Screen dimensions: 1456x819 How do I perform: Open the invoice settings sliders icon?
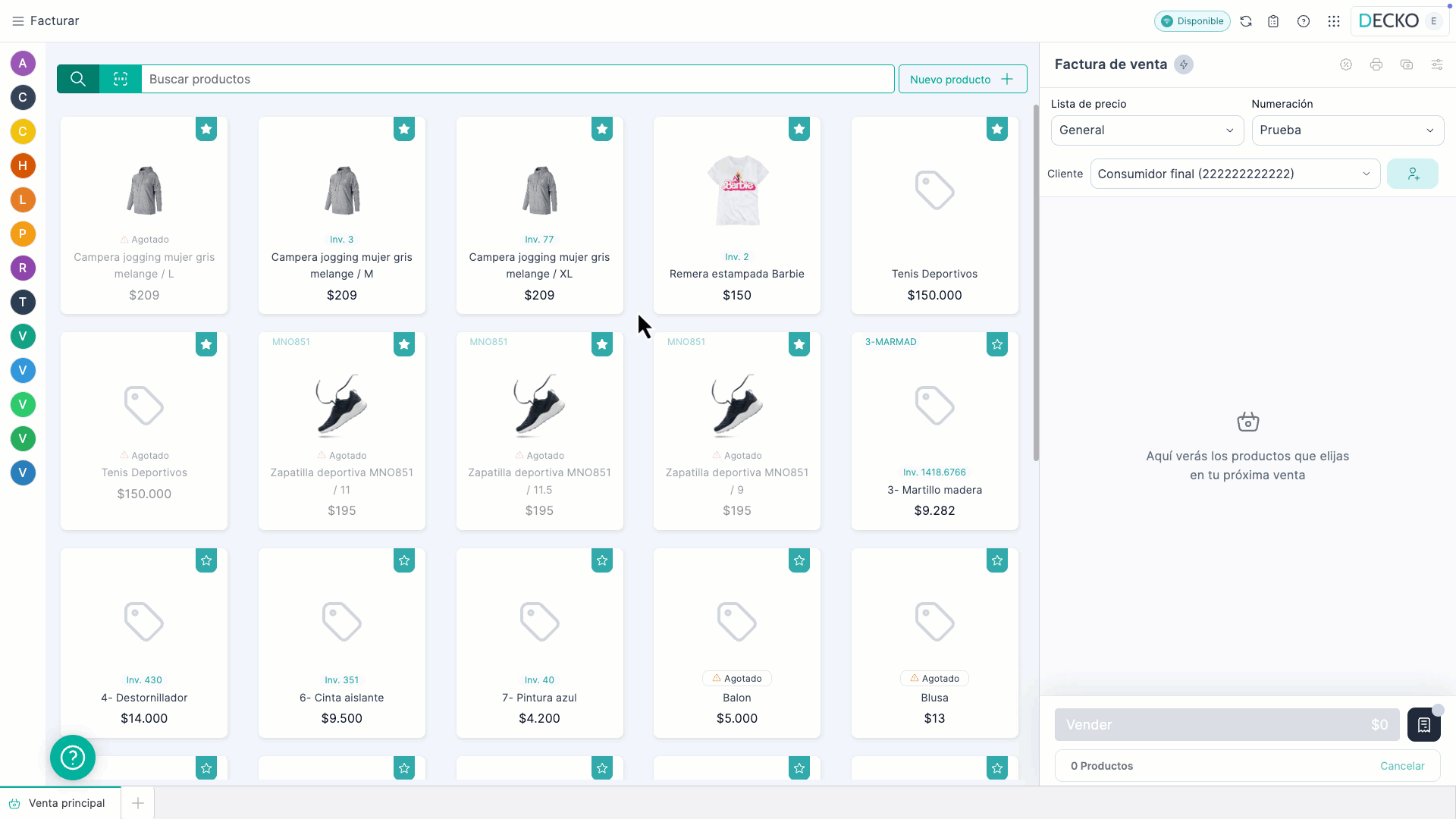click(1437, 64)
